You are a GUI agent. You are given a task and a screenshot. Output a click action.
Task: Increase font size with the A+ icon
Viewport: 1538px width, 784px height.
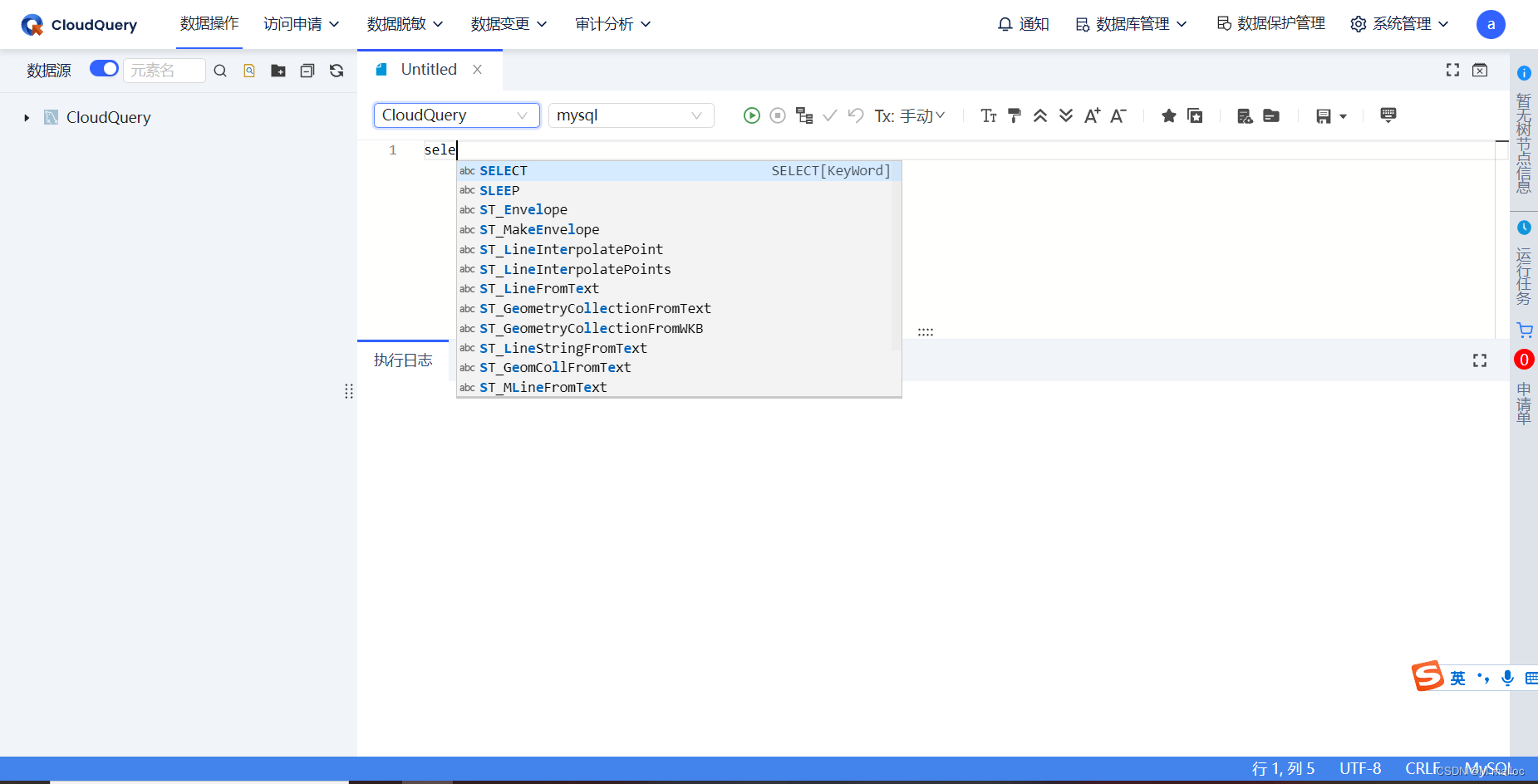[1092, 115]
